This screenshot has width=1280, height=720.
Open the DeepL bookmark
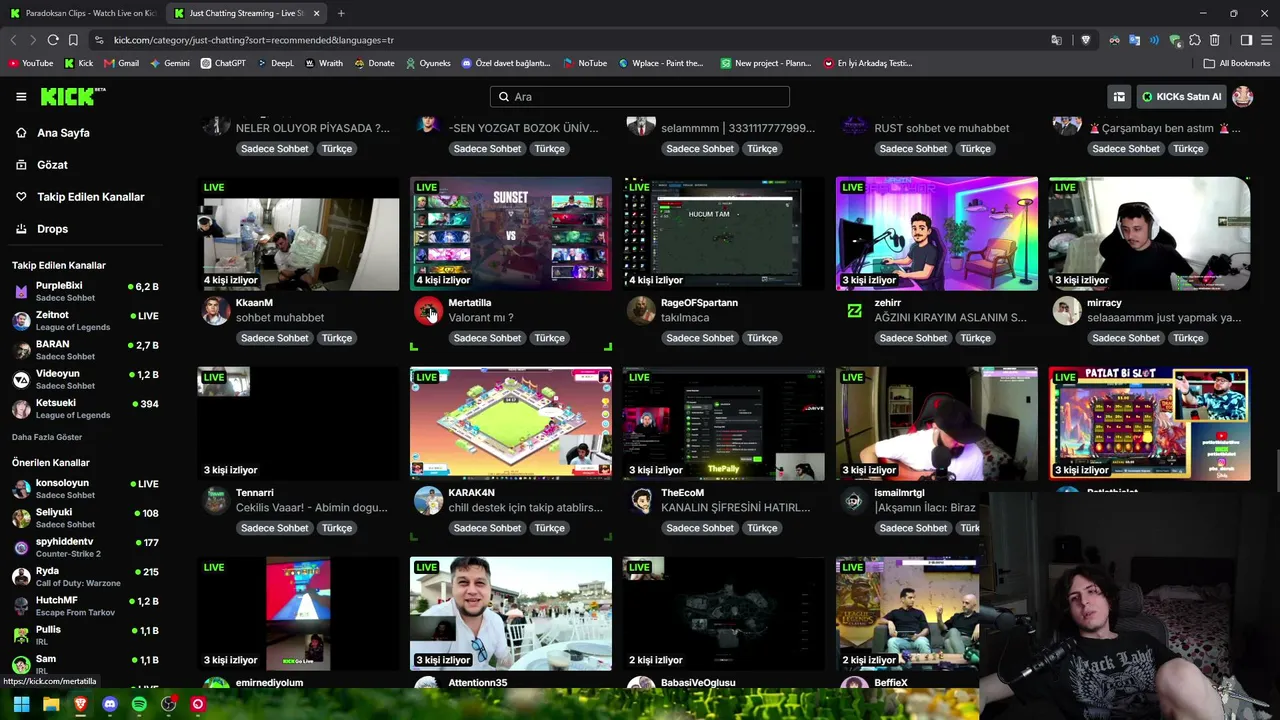point(275,63)
